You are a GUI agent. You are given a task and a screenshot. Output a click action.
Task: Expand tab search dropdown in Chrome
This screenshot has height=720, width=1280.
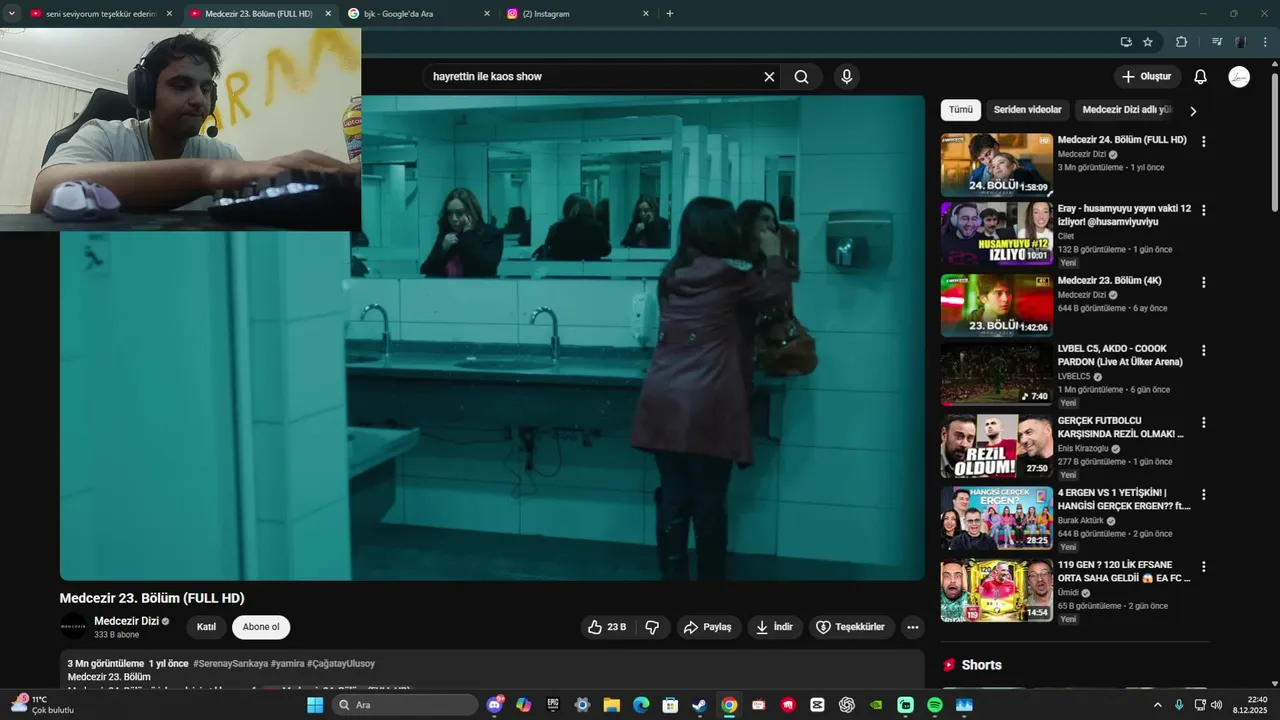[12, 14]
